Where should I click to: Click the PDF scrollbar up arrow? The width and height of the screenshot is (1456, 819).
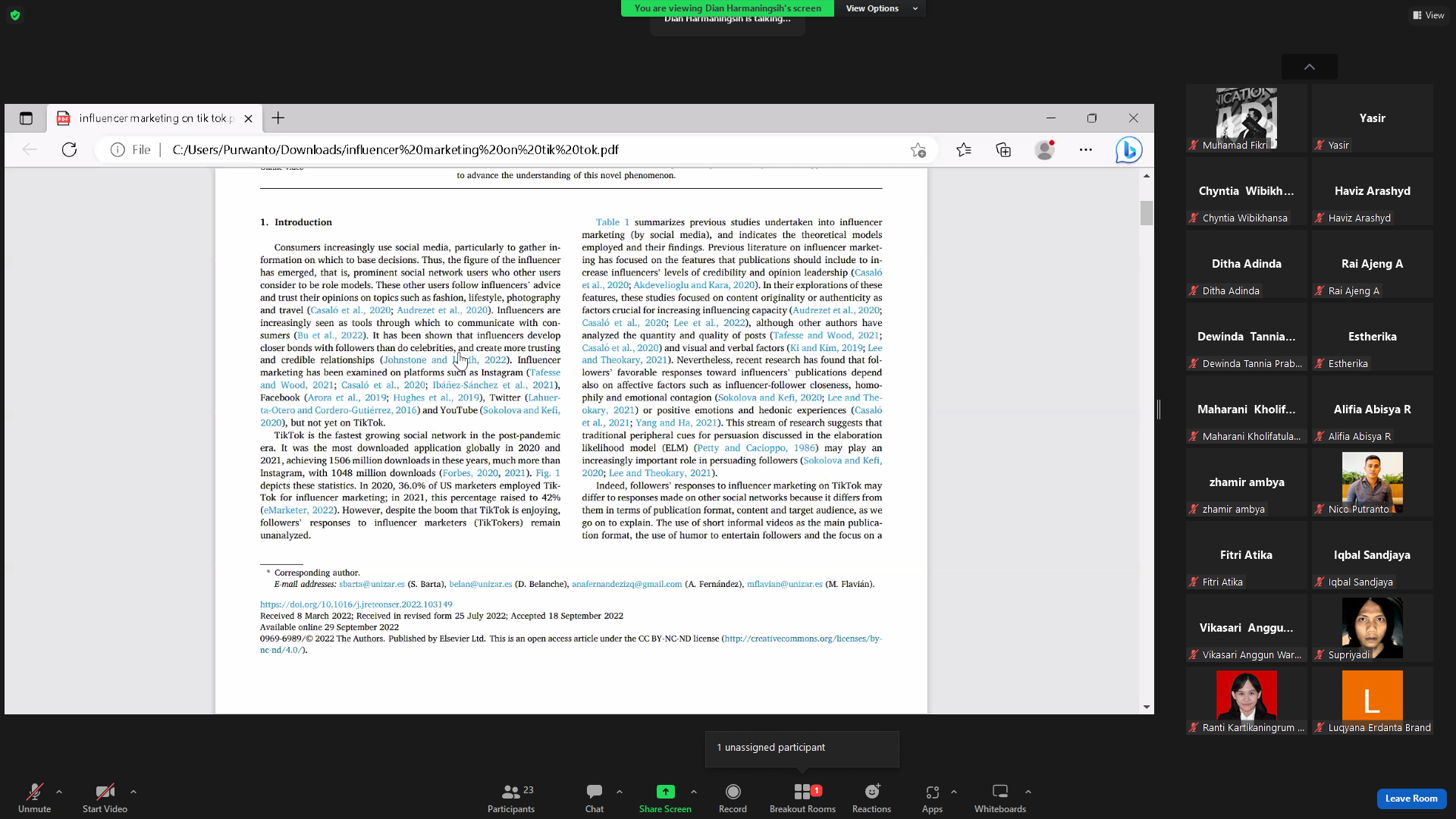tap(1146, 175)
